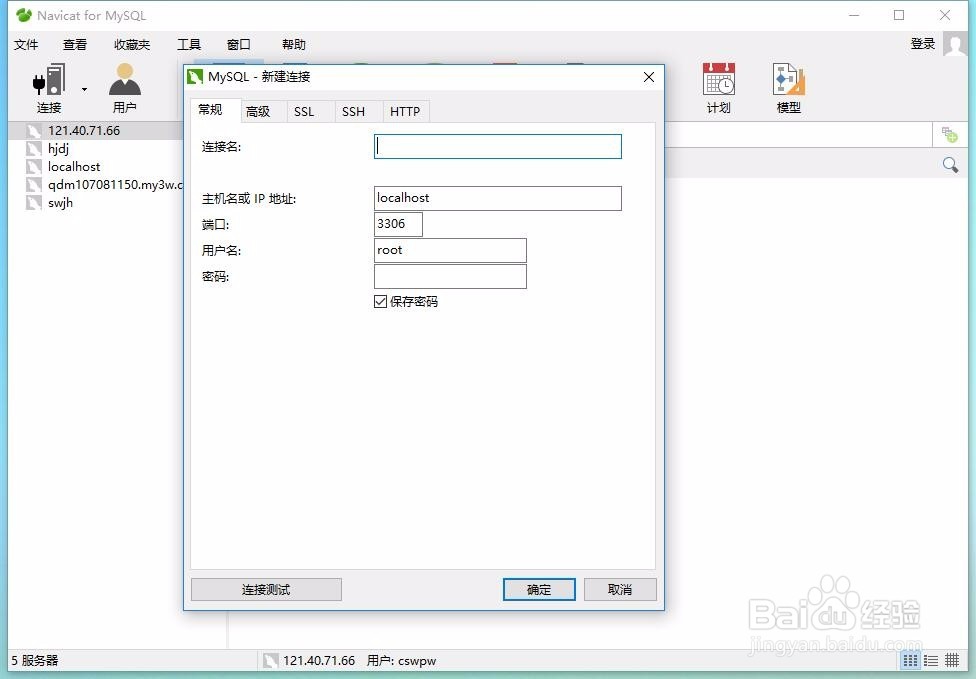
Task: Select grid view icon in bottom right corner
Action: pos(909,660)
